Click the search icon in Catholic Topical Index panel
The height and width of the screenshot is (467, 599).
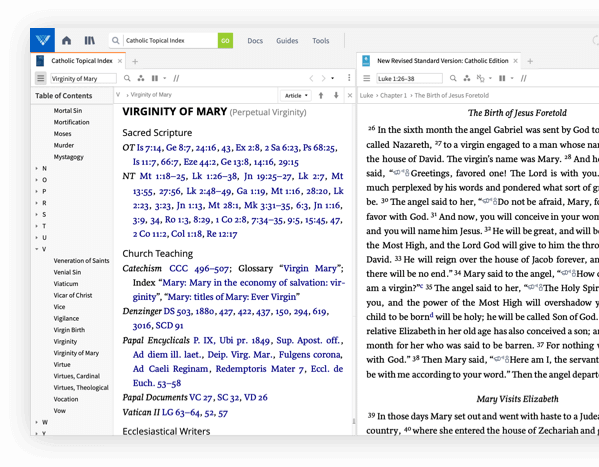point(127,78)
